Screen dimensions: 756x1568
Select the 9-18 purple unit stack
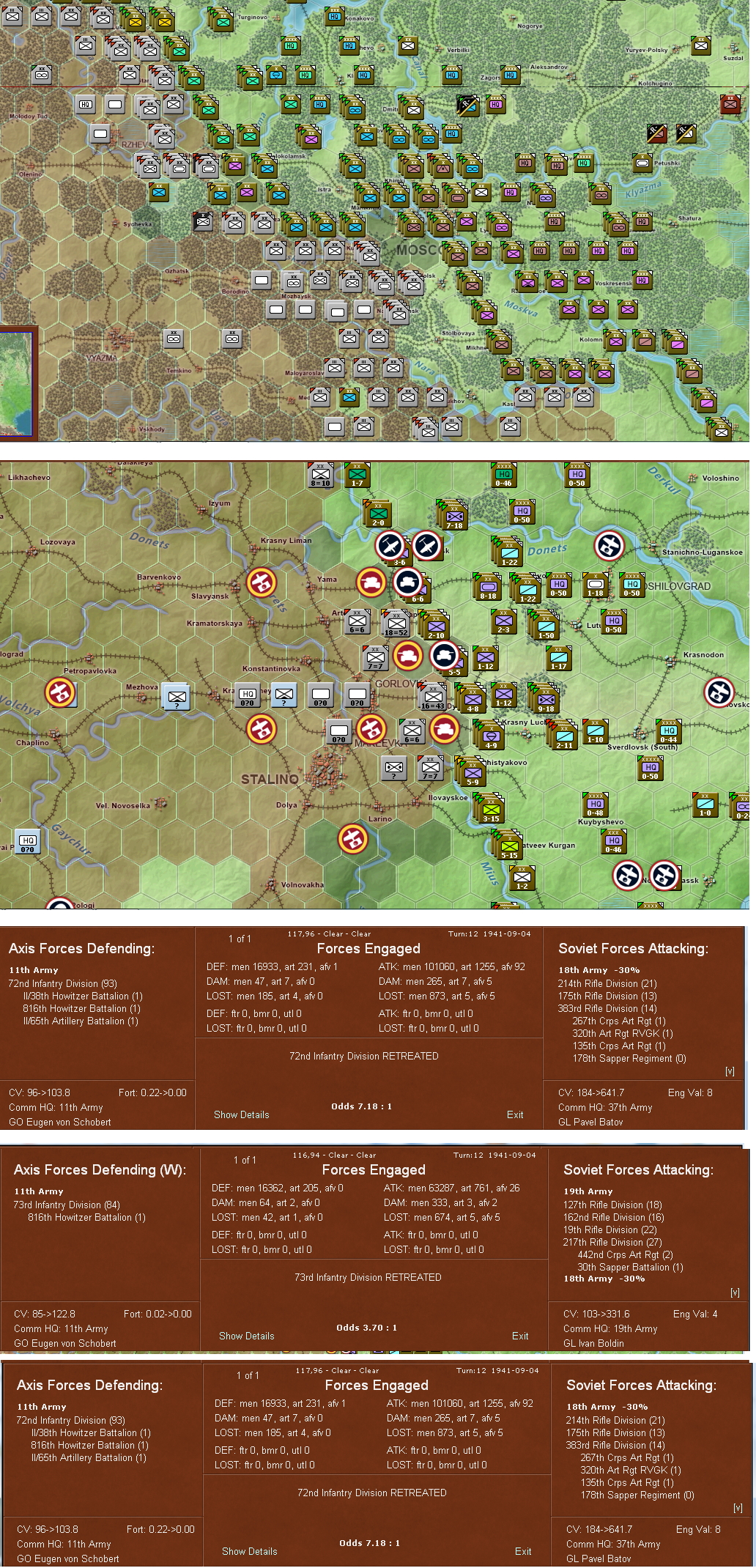544,698
